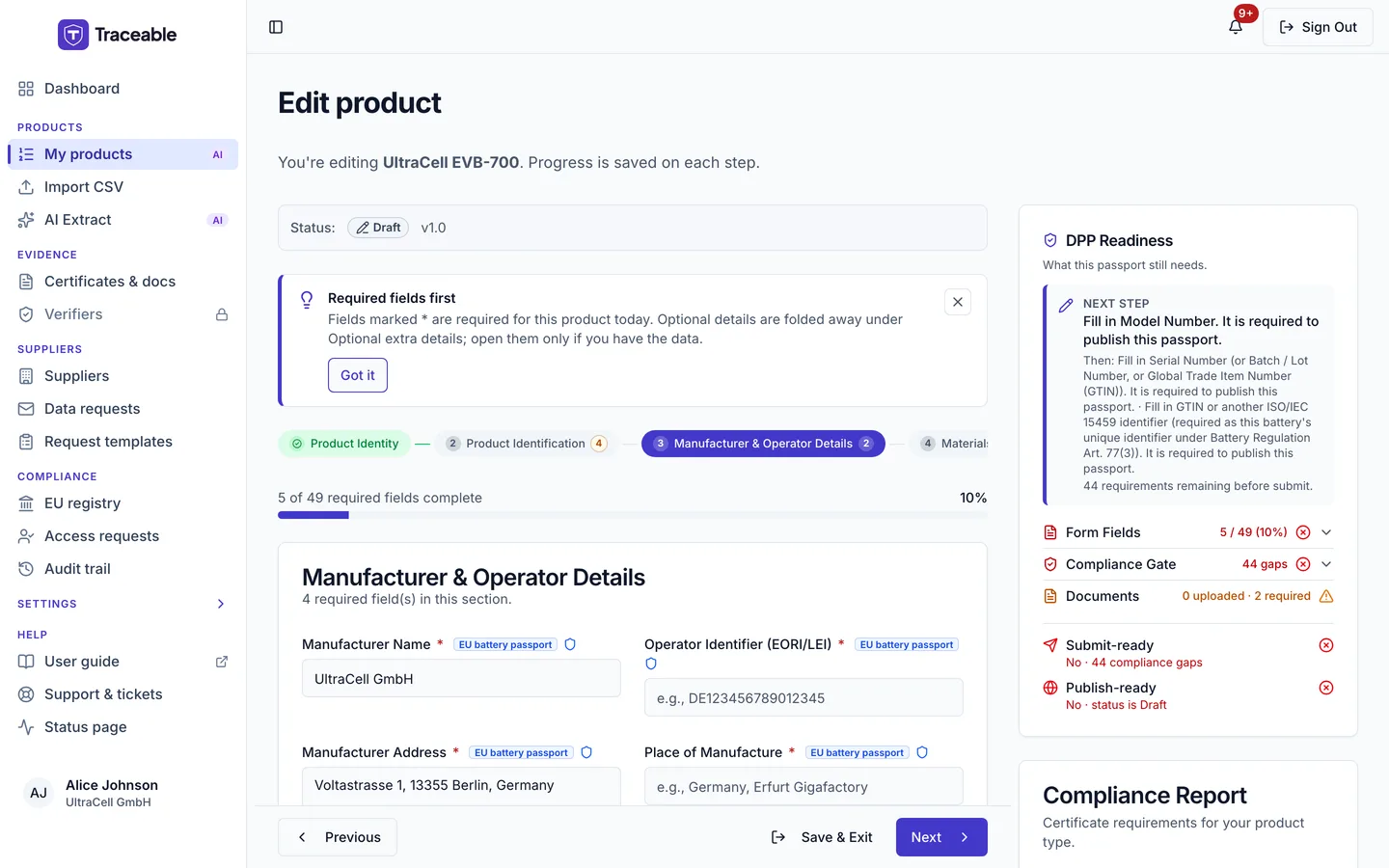Click the Place of Manufacture input field
Viewport: 1389px width, 868px height.
pos(803,786)
